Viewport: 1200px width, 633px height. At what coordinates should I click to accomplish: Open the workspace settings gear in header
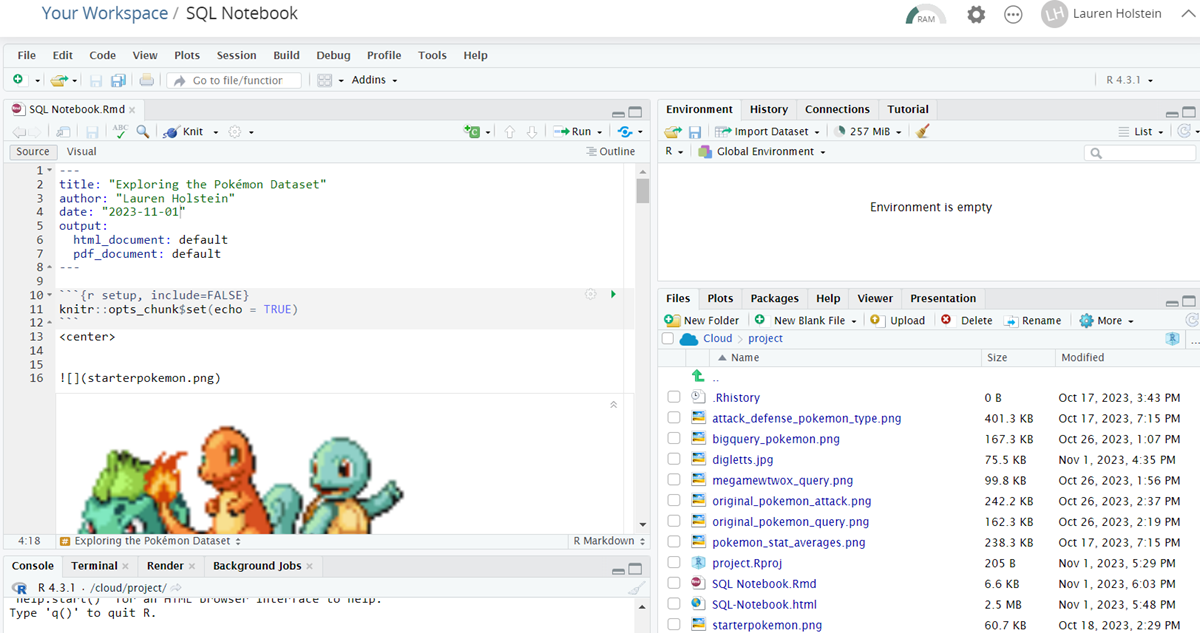[976, 15]
